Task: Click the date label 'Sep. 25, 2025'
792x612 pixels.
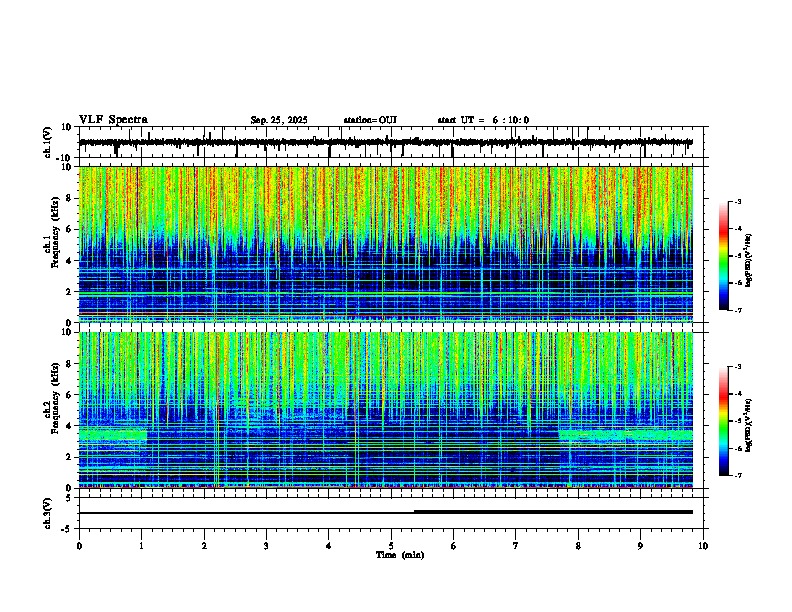Action: (x=279, y=120)
